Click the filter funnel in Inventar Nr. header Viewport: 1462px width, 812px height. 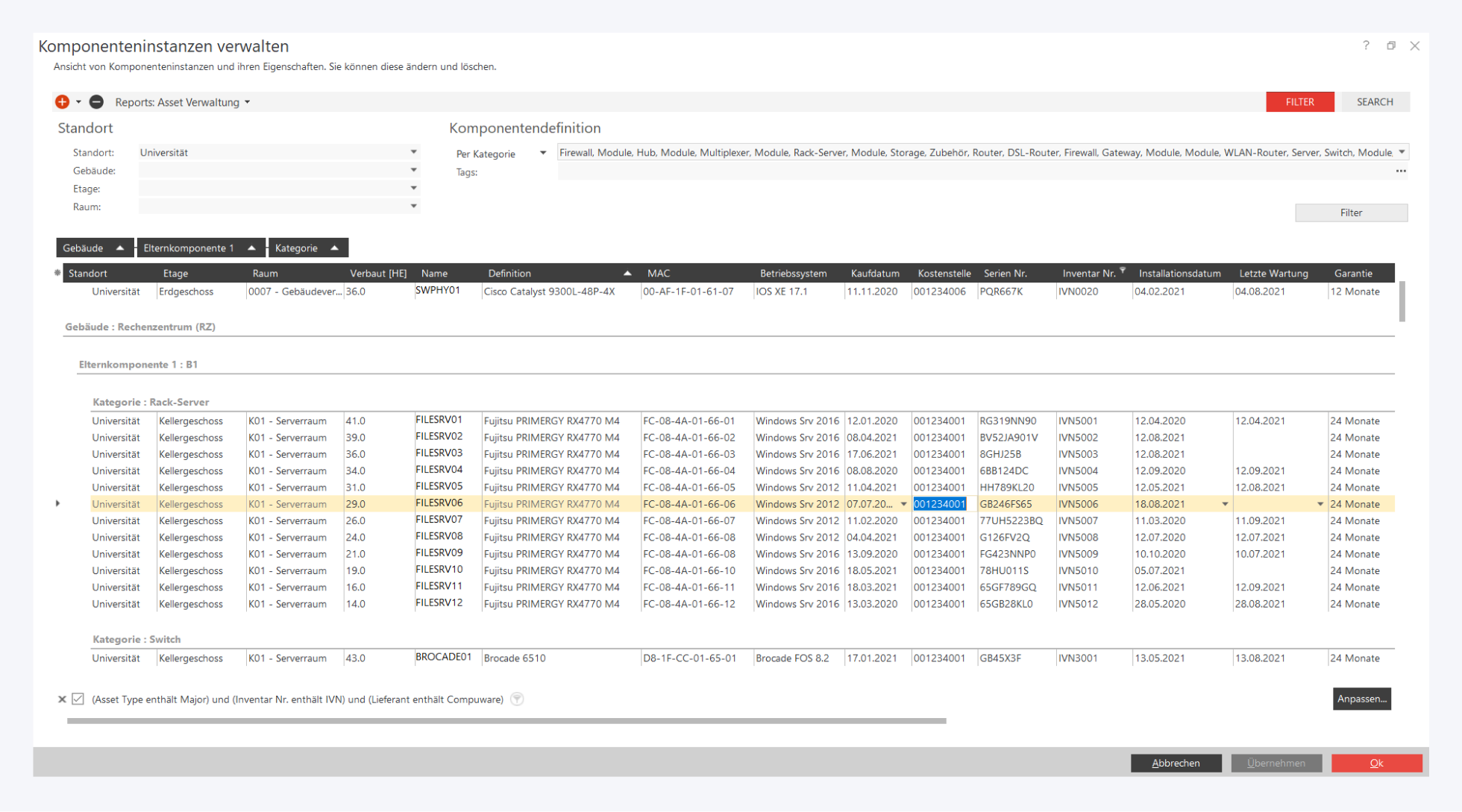1123,271
